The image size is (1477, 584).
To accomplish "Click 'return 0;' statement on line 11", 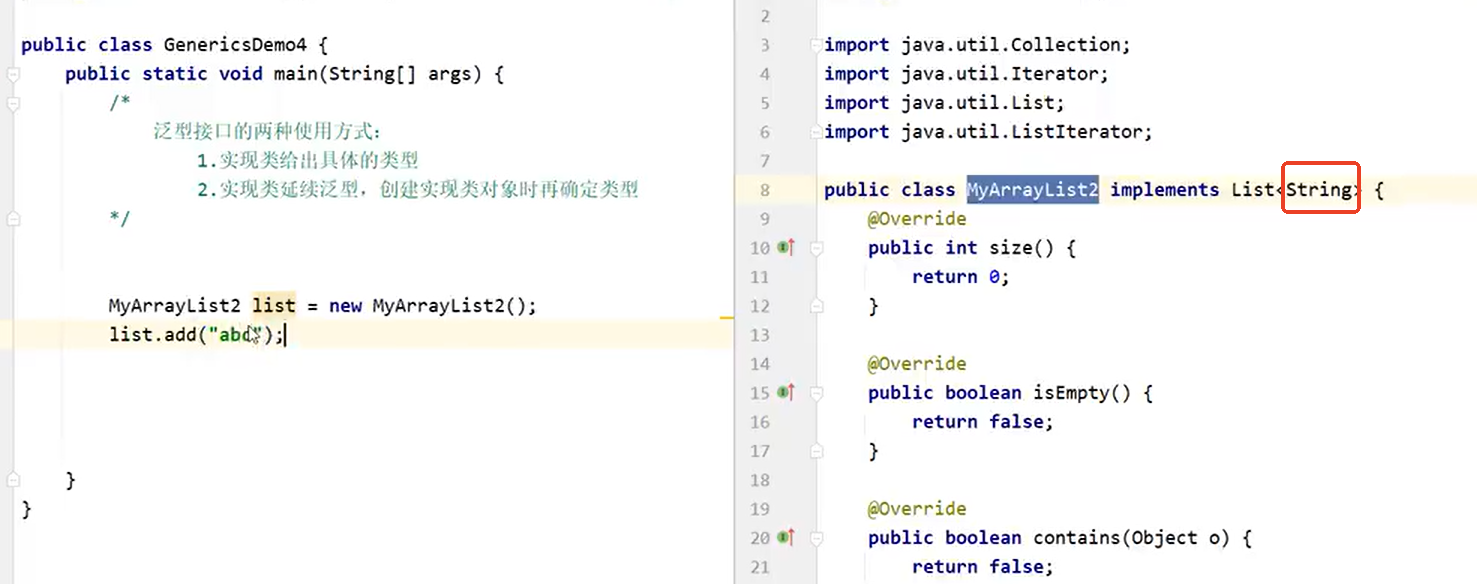I will click(x=961, y=277).
